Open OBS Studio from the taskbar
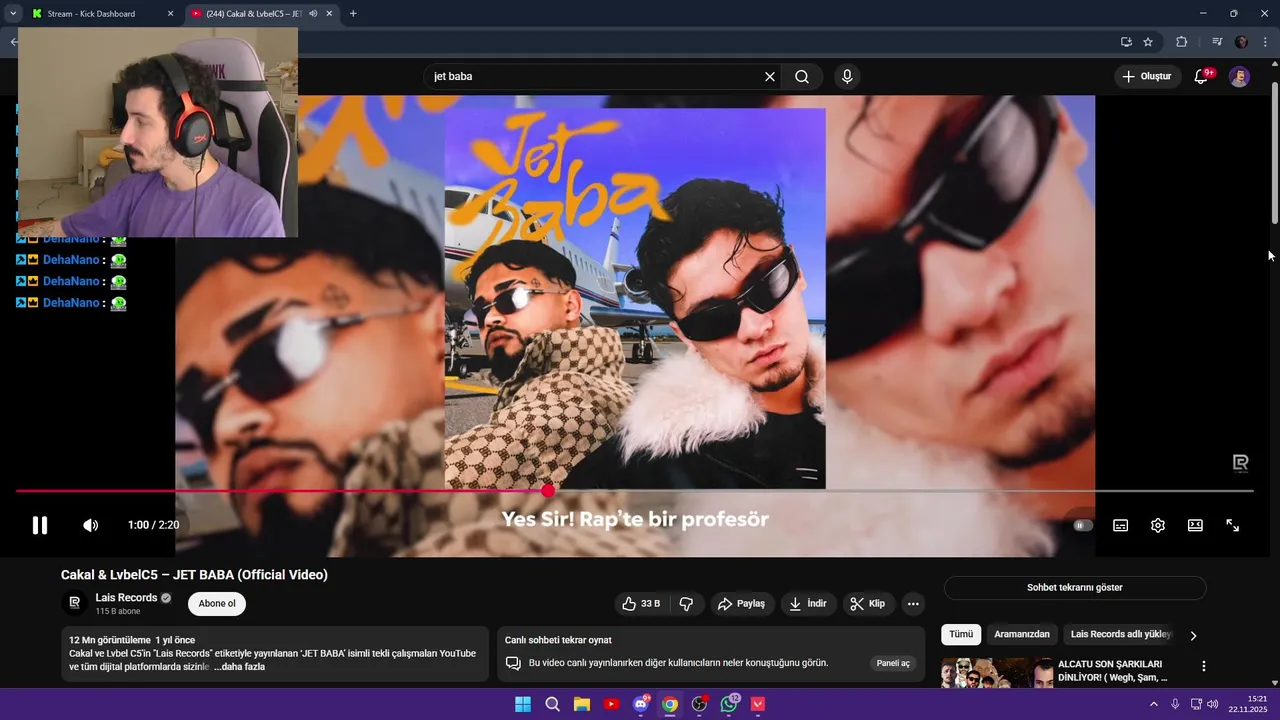Screen dimensions: 1280x720 tap(700, 704)
